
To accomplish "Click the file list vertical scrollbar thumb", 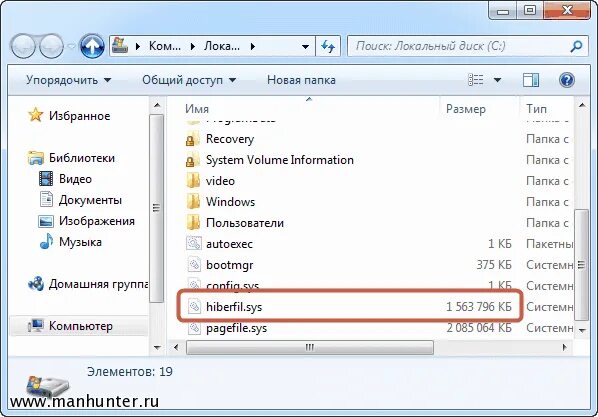I will (581, 264).
